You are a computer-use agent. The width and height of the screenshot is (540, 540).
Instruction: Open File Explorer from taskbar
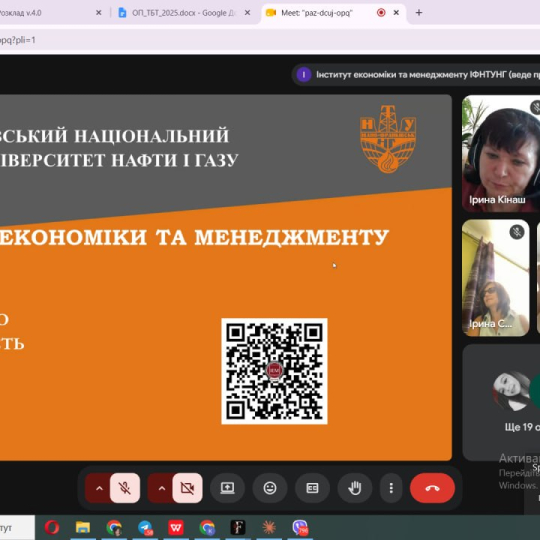click(83, 527)
